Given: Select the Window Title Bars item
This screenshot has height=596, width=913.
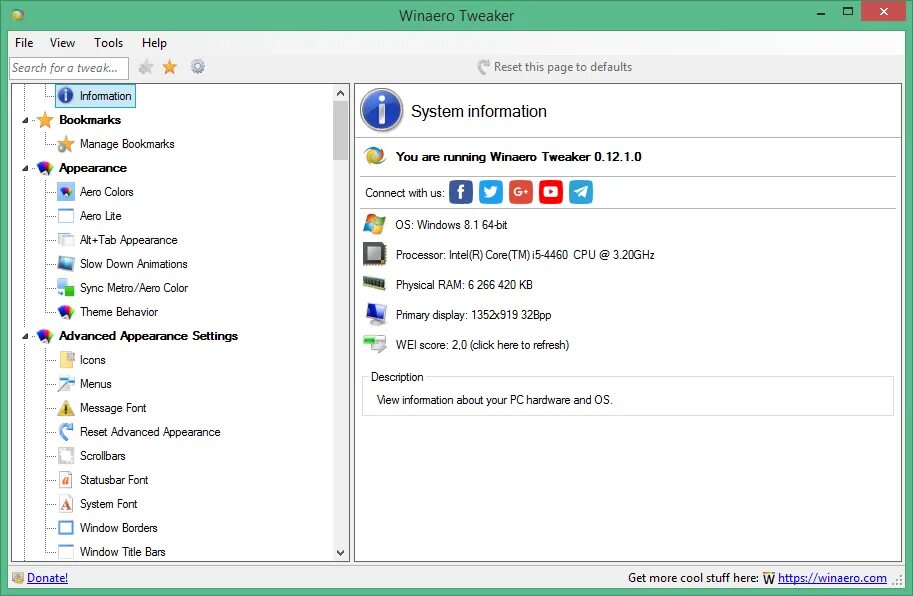Looking at the screenshot, I should pos(122,551).
